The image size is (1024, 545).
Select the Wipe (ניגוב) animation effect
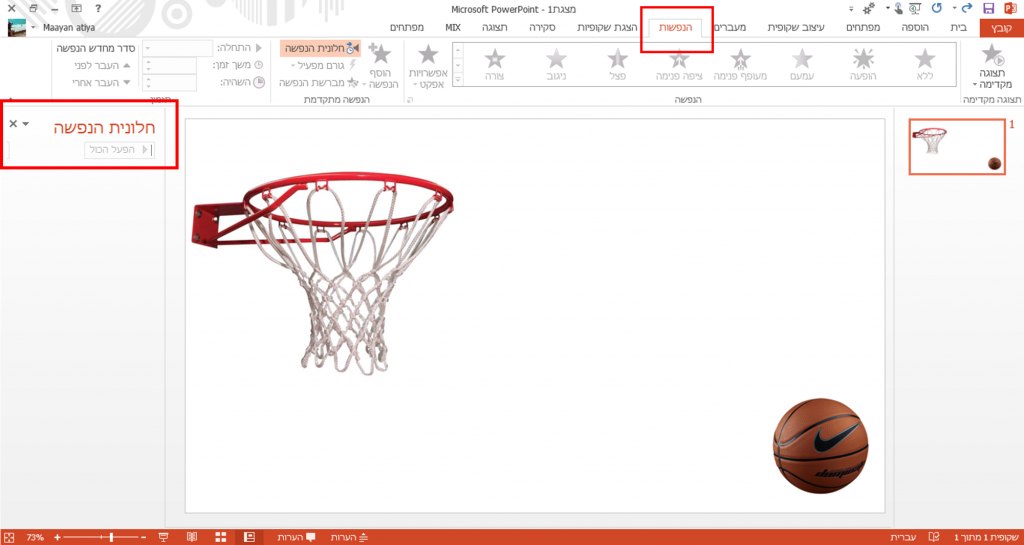[x=556, y=64]
